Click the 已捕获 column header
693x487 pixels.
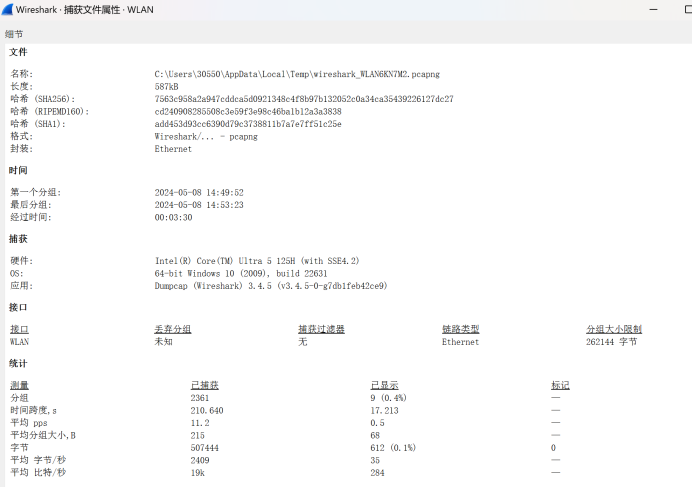coord(205,385)
